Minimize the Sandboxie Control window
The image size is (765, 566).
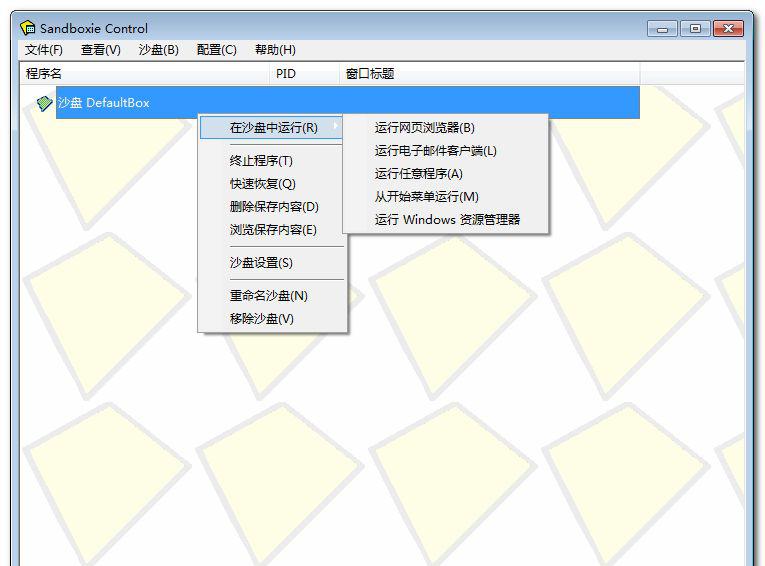662,29
